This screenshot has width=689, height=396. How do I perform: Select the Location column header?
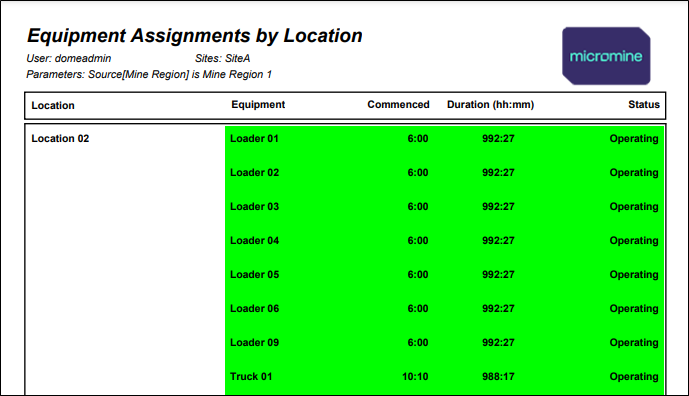point(53,105)
